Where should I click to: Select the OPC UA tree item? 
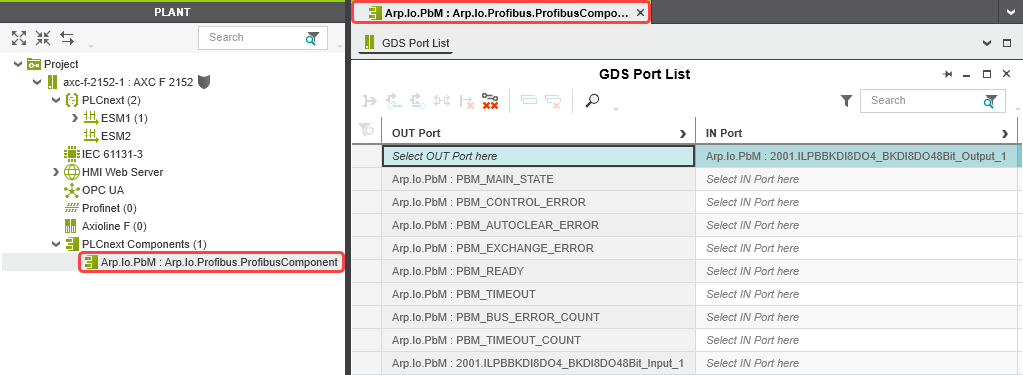(x=103, y=190)
